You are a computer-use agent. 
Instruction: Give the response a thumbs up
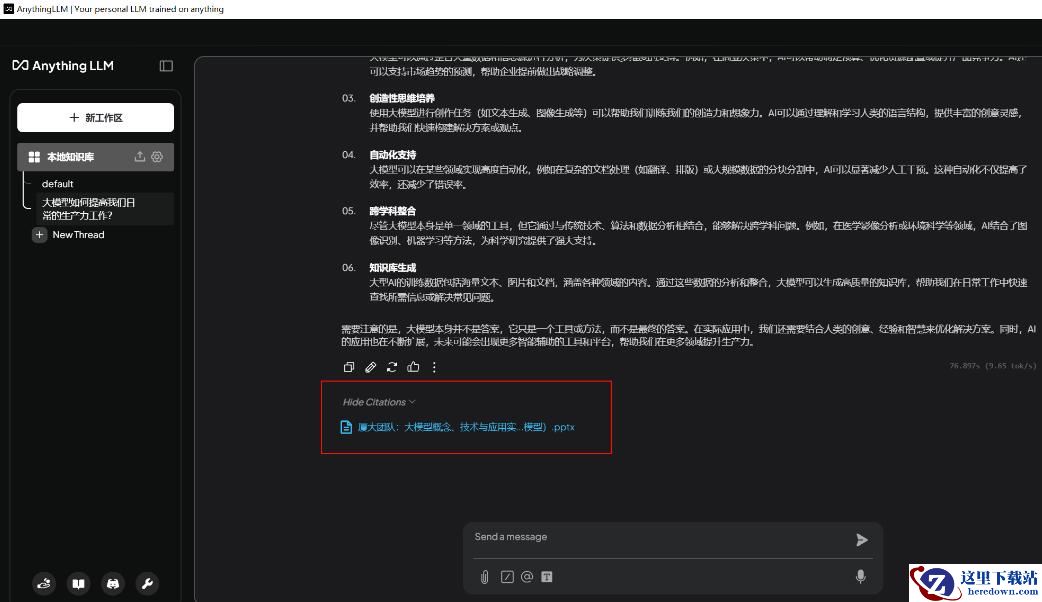click(x=413, y=367)
